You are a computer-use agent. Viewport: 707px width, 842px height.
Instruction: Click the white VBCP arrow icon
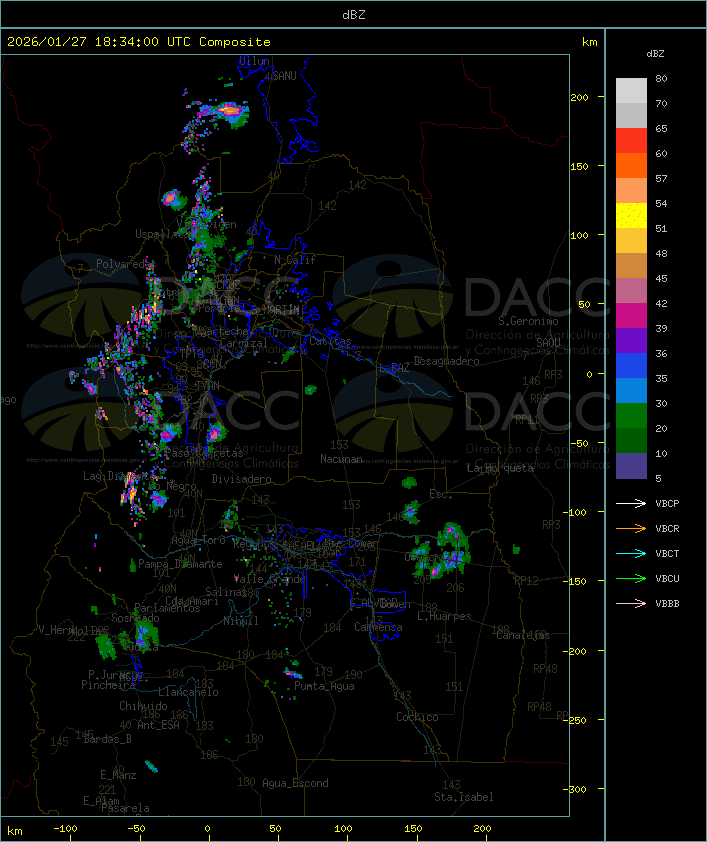[631, 503]
